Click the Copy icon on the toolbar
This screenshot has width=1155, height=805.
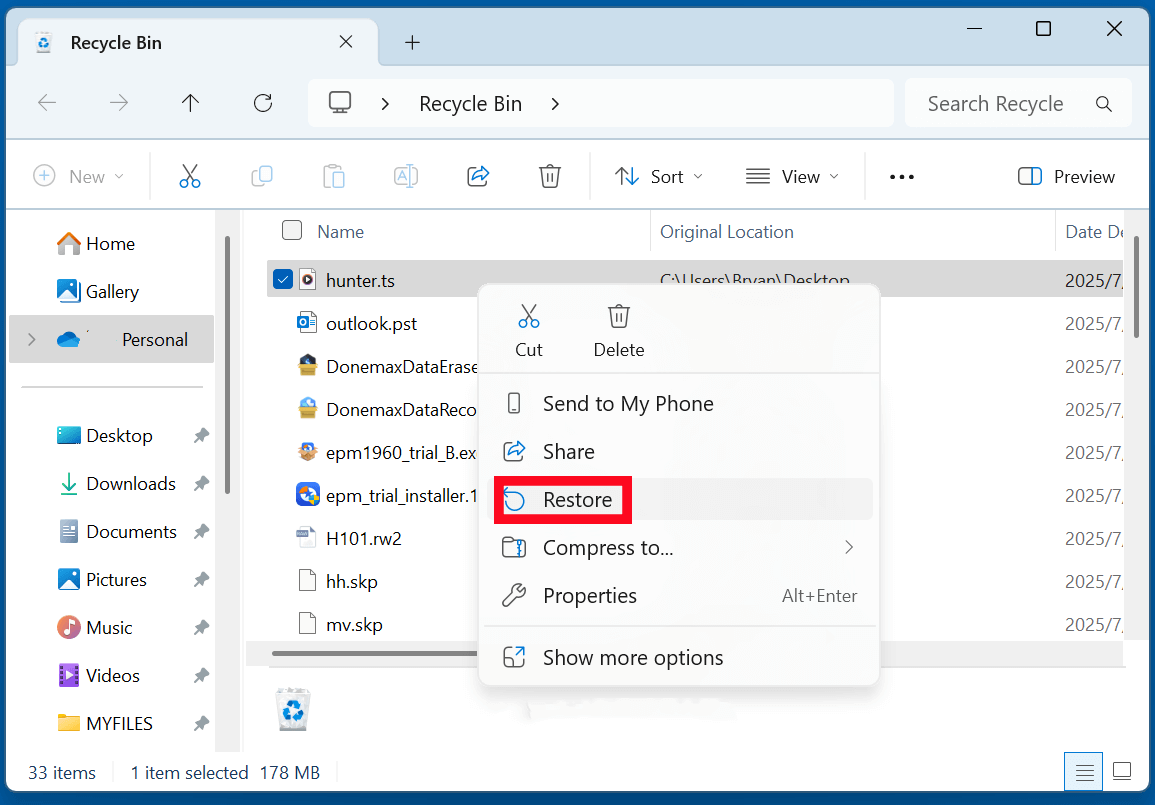[x=262, y=176]
